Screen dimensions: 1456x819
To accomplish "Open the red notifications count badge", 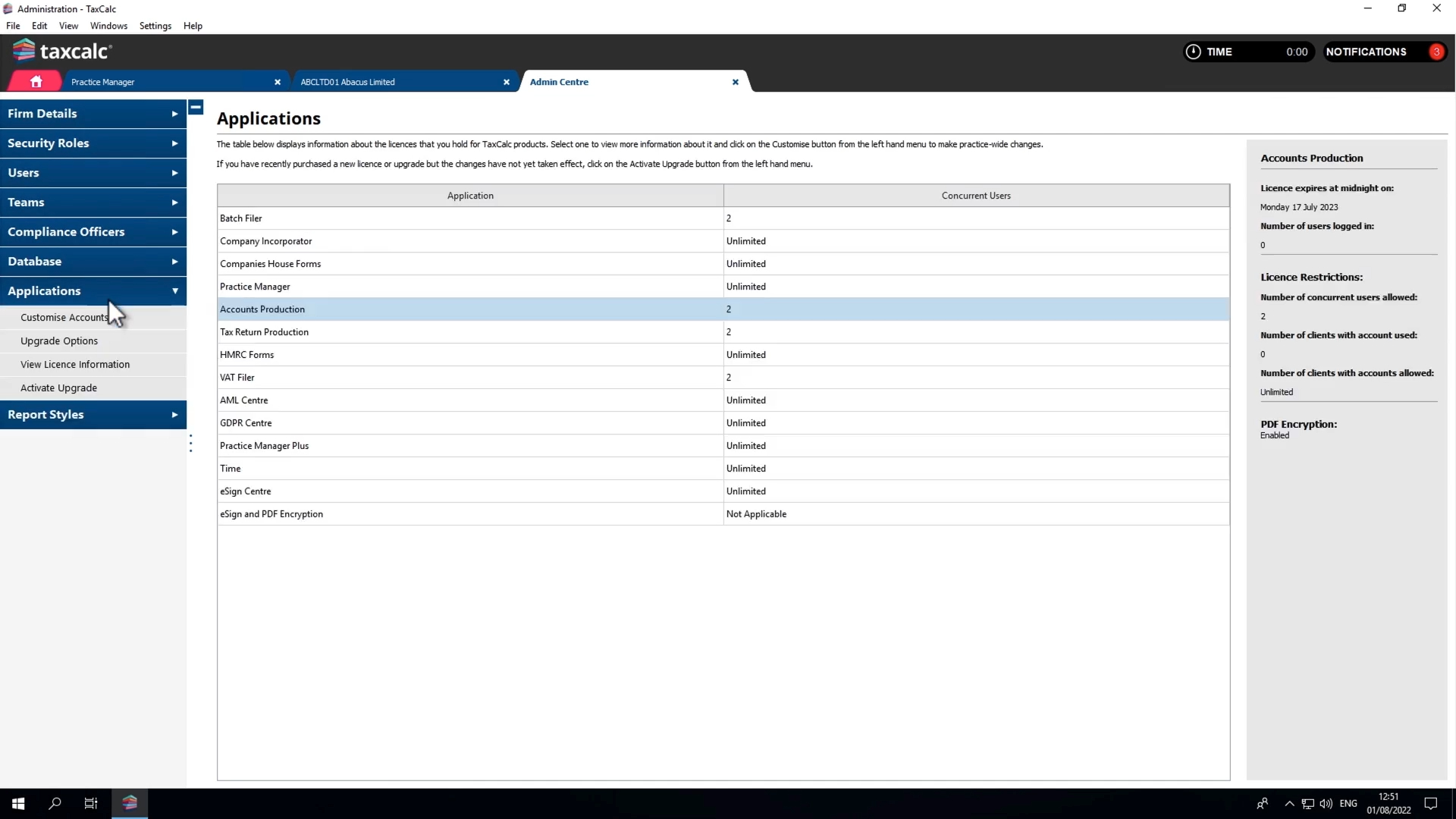I will point(1436,52).
